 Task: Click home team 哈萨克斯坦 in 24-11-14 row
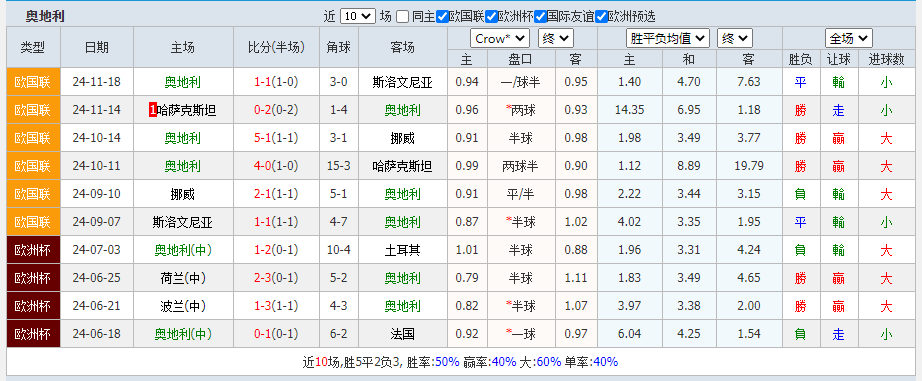187,110
